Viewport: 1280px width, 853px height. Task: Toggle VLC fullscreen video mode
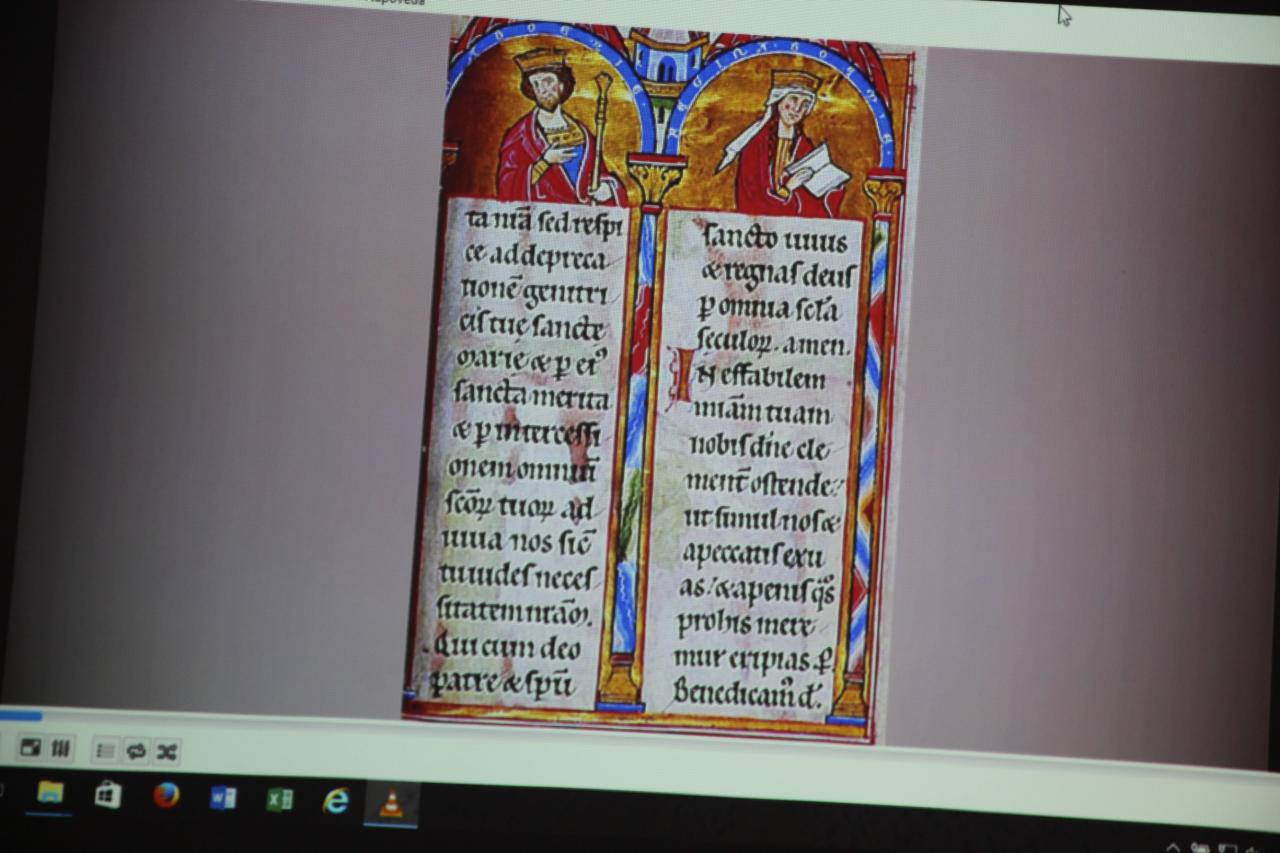click(x=31, y=747)
